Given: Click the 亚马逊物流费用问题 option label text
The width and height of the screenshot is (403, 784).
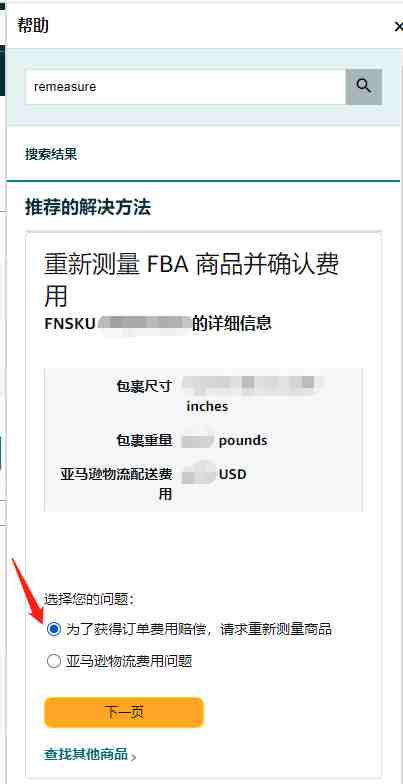Looking at the screenshot, I should tap(129, 662).
